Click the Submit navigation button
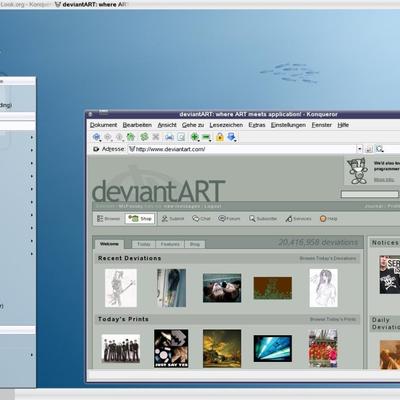400x400 pixels. coord(173,219)
